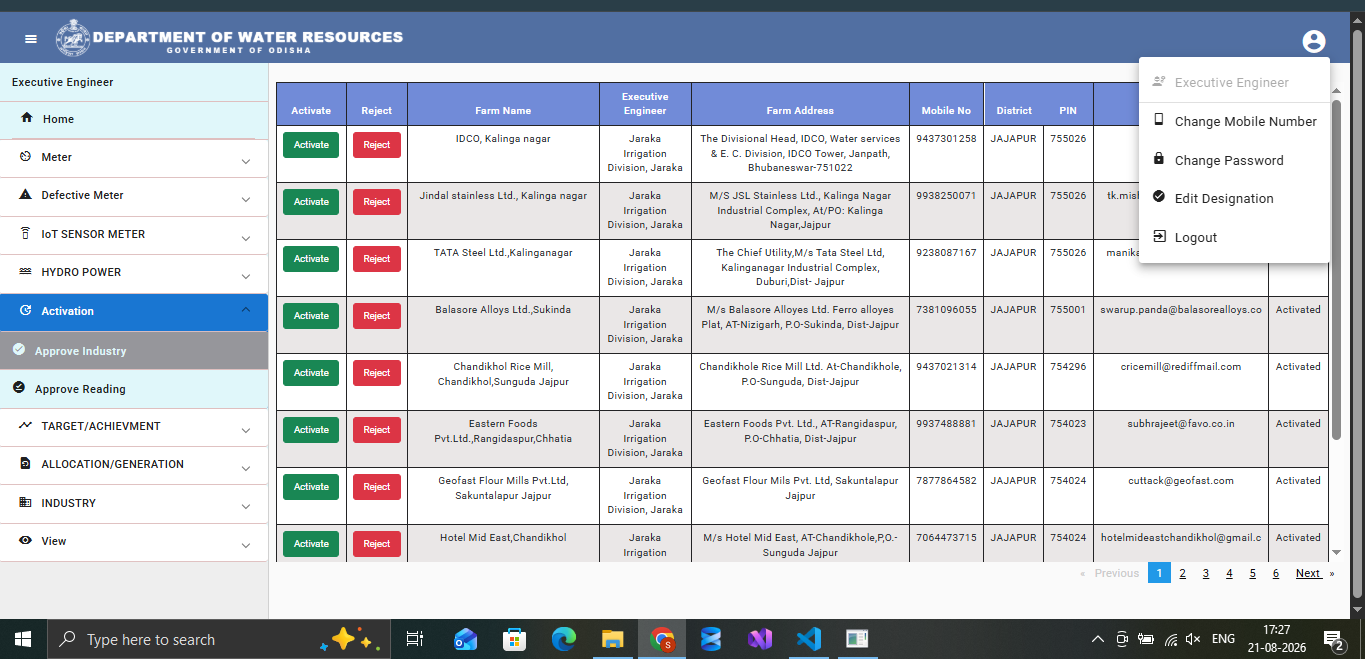Screen dimensions: 1365x659
Task: Click the TARGET/ACHIEVMENT trend line icon
Action: click(25, 426)
